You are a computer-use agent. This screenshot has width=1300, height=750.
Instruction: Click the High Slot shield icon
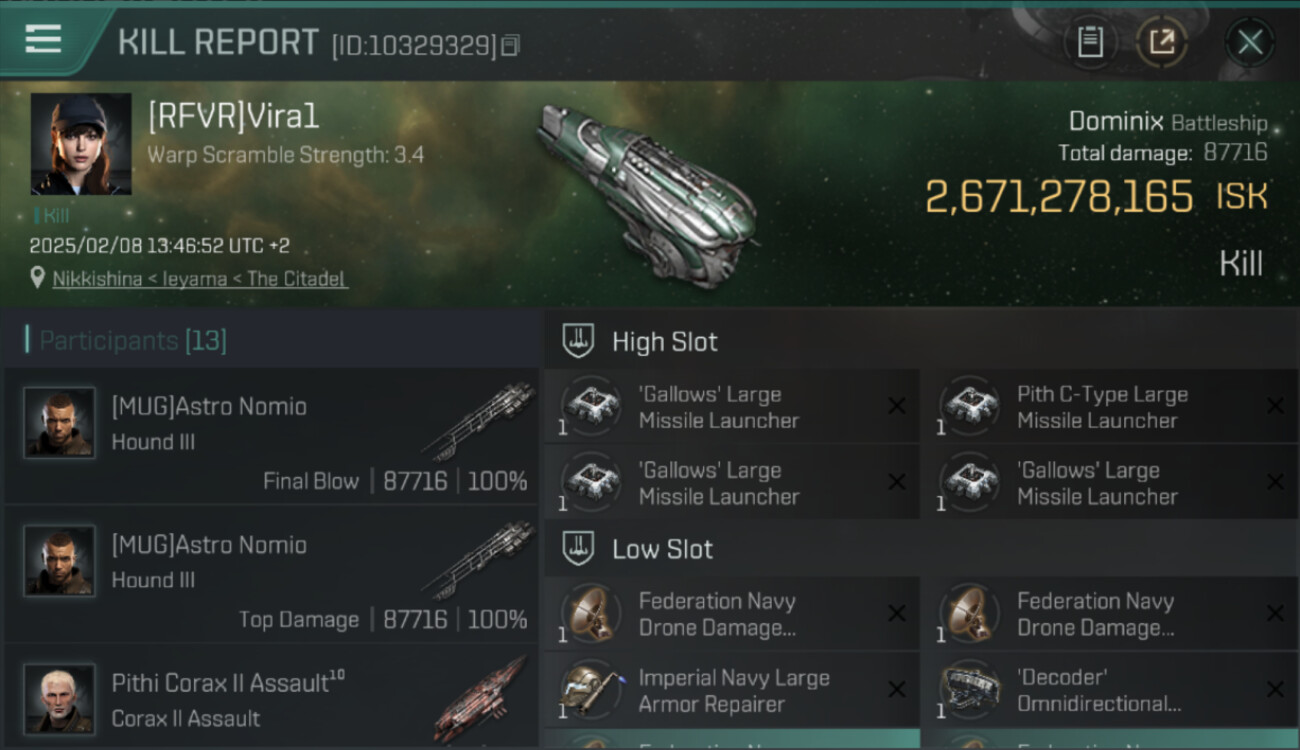point(579,341)
